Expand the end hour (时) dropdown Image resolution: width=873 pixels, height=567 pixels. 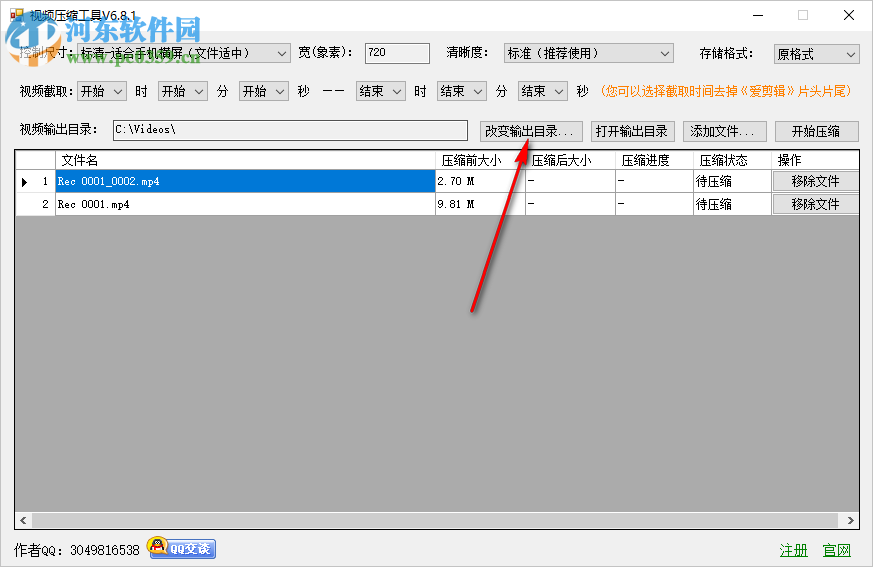point(380,91)
